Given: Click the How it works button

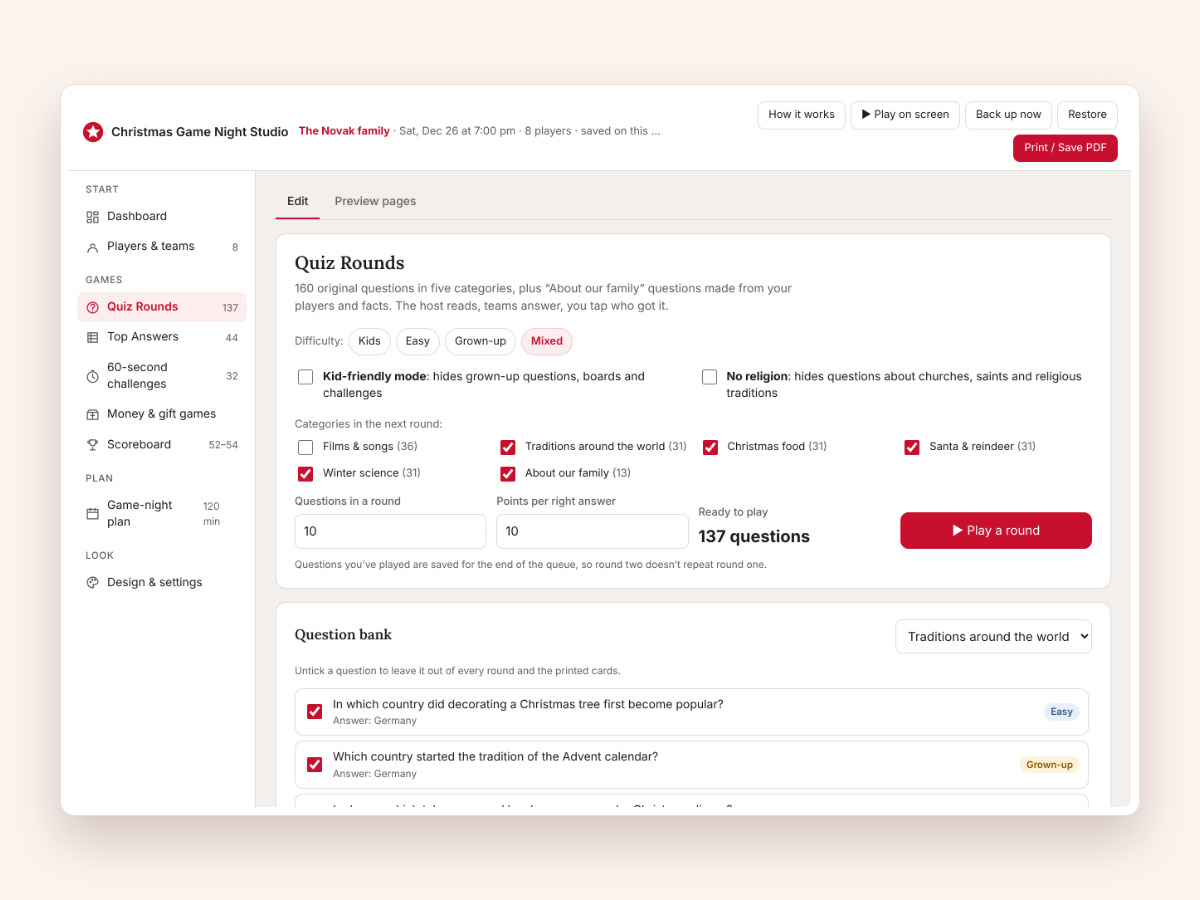Looking at the screenshot, I should tap(801, 115).
